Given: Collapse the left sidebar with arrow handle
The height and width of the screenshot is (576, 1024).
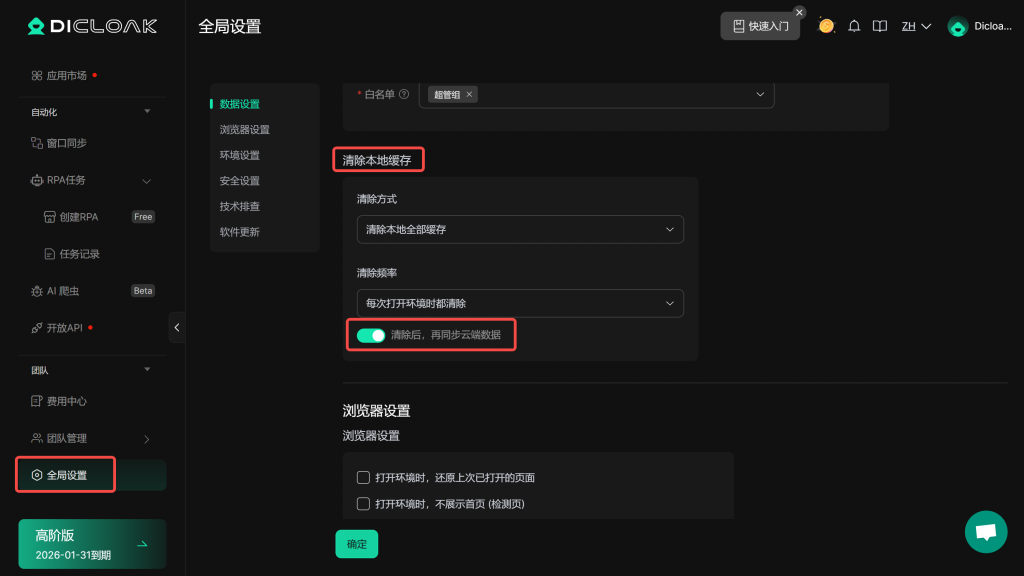Looking at the screenshot, I should [177, 327].
